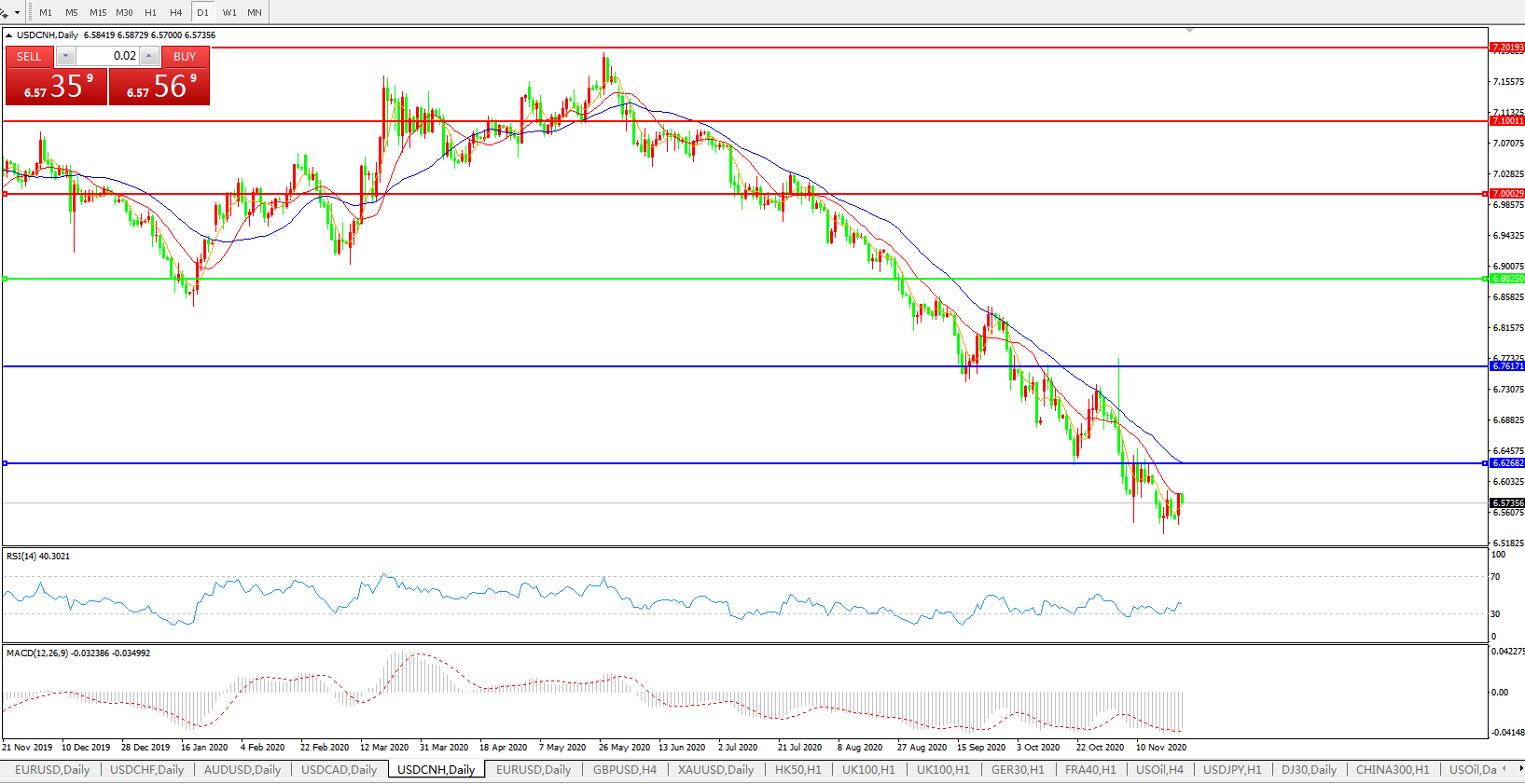The image size is (1525, 784).
Task: Click the green 6.88250 horizontal line label
Action: click(1507, 279)
